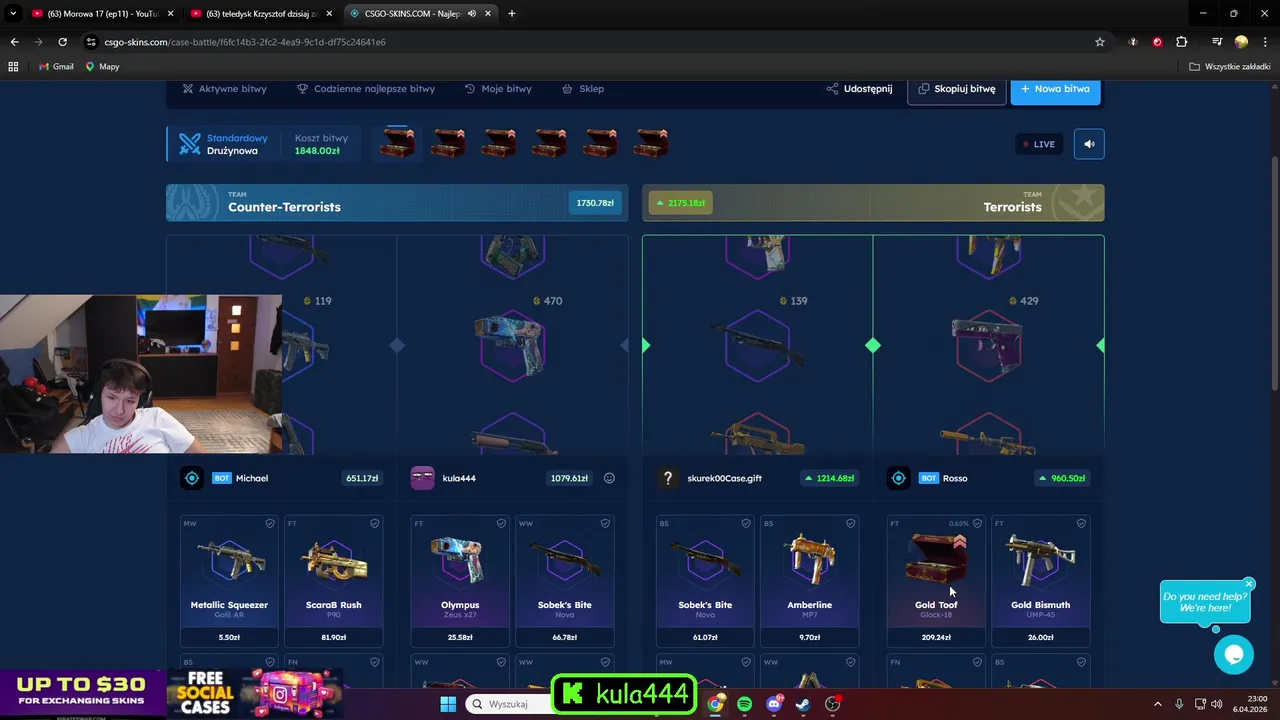Image resolution: width=1280 pixels, height=720 pixels.
Task: Open a new browser tab
Action: [512, 13]
